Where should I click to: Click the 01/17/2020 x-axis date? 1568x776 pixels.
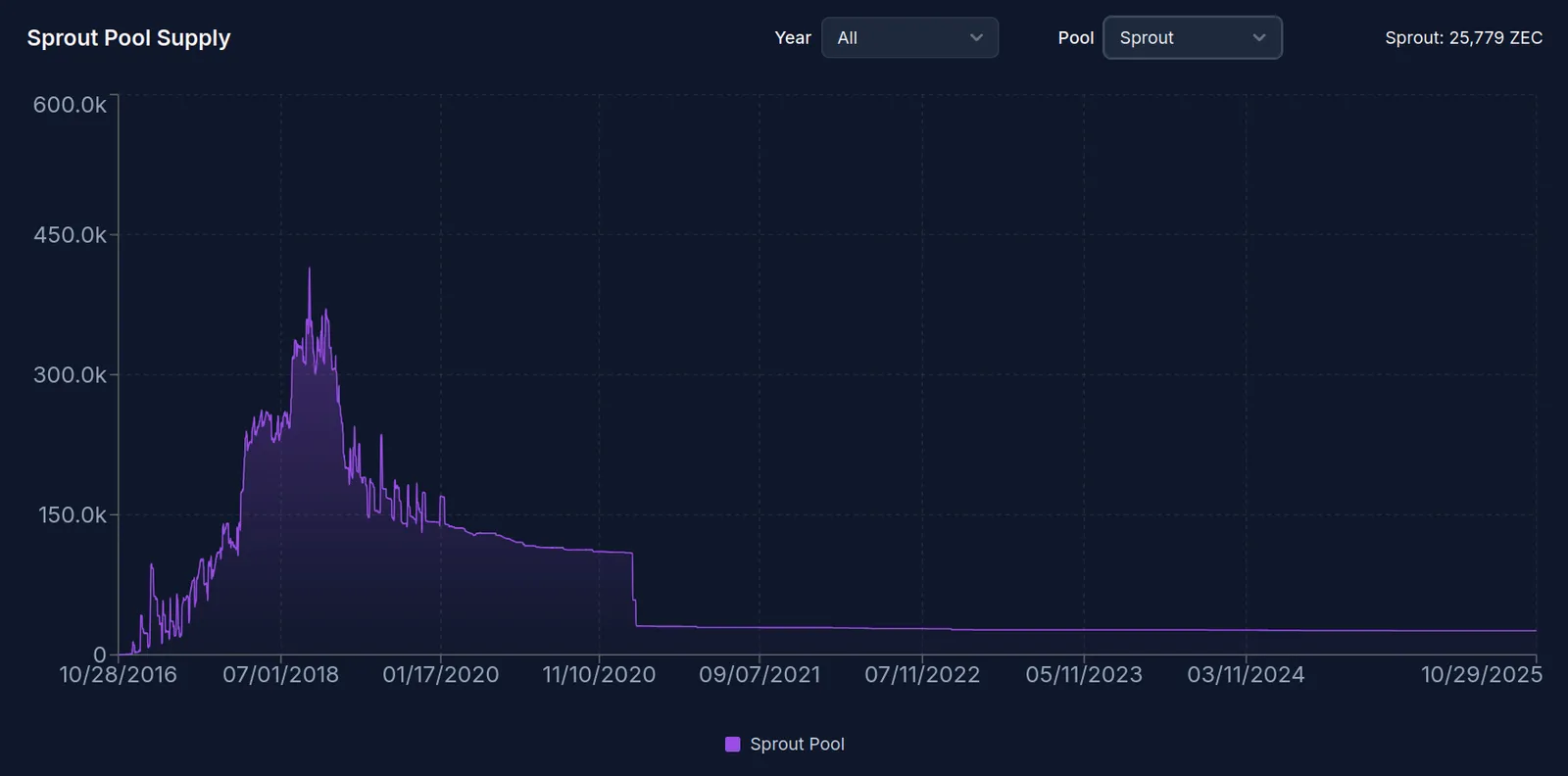coord(440,675)
